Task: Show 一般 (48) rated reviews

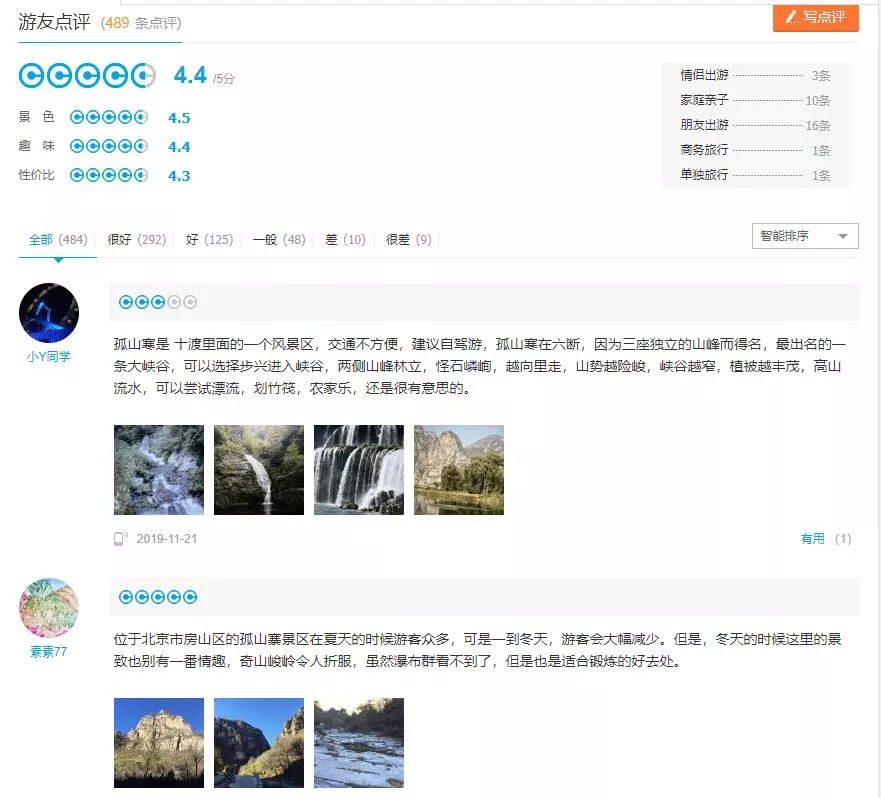Action: (x=279, y=240)
